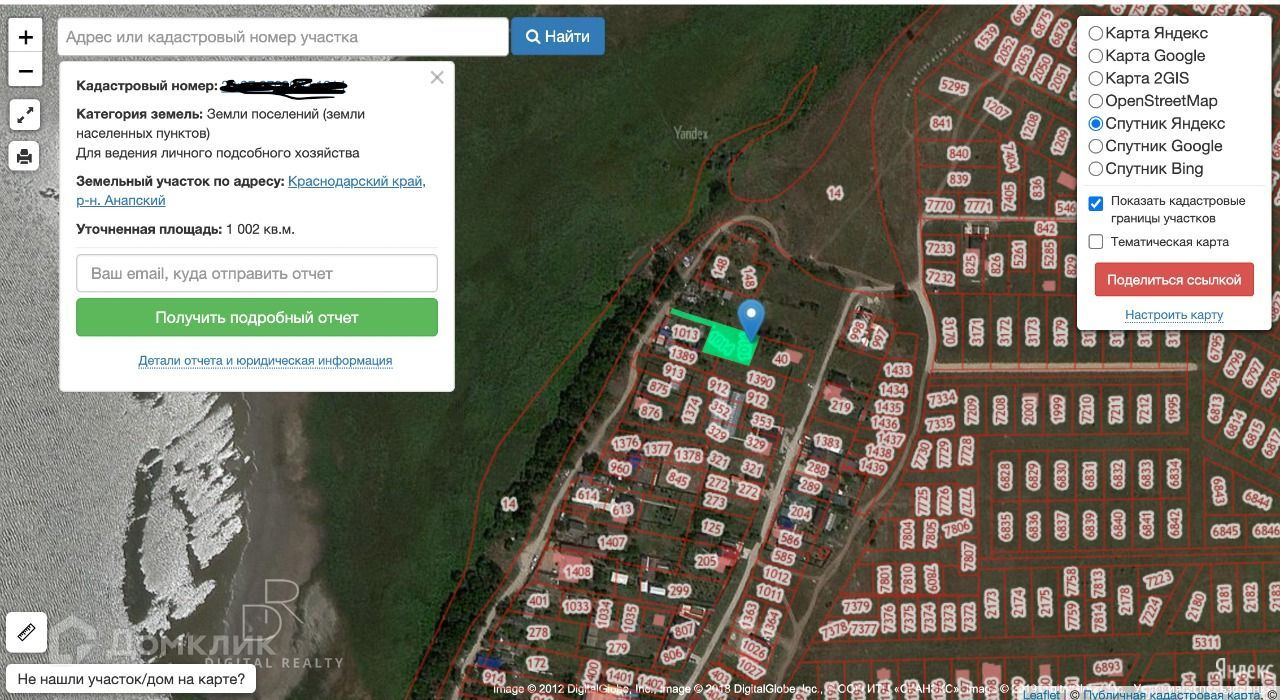Screen dimensions: 1280x700
Task: Click Не нашли участок/дом на карте? button
Action: click(131, 680)
